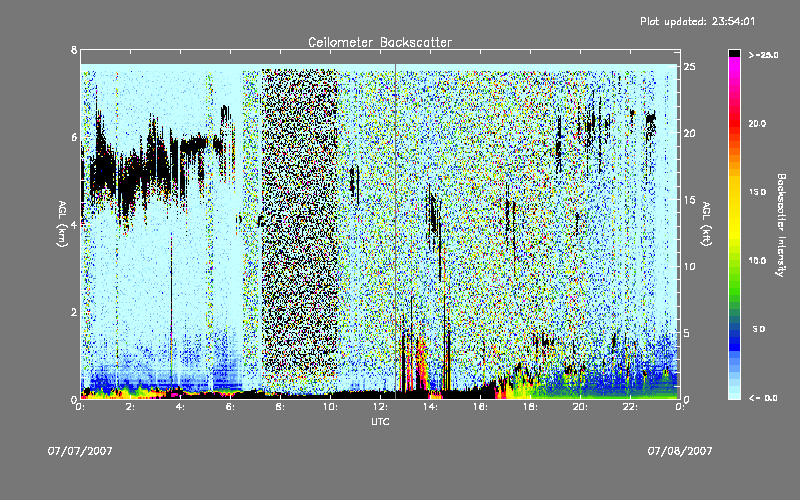
Task: Click the "22:" hour label on the UTC axis
Action: pos(630,407)
